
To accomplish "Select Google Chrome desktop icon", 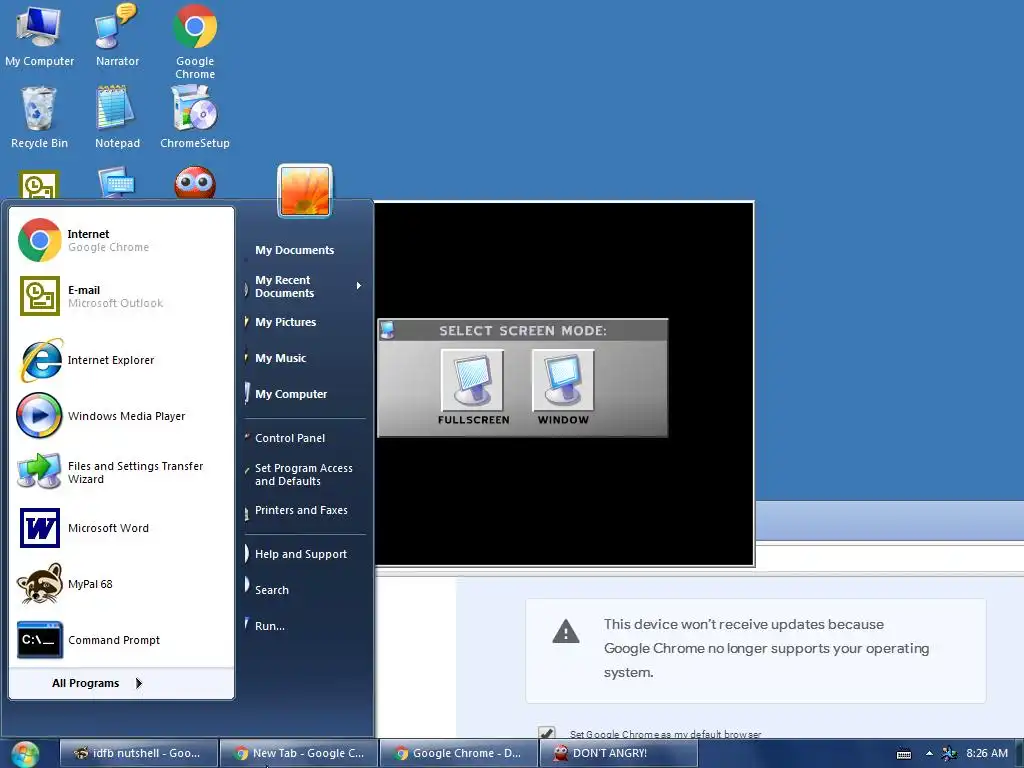I will pos(195,40).
